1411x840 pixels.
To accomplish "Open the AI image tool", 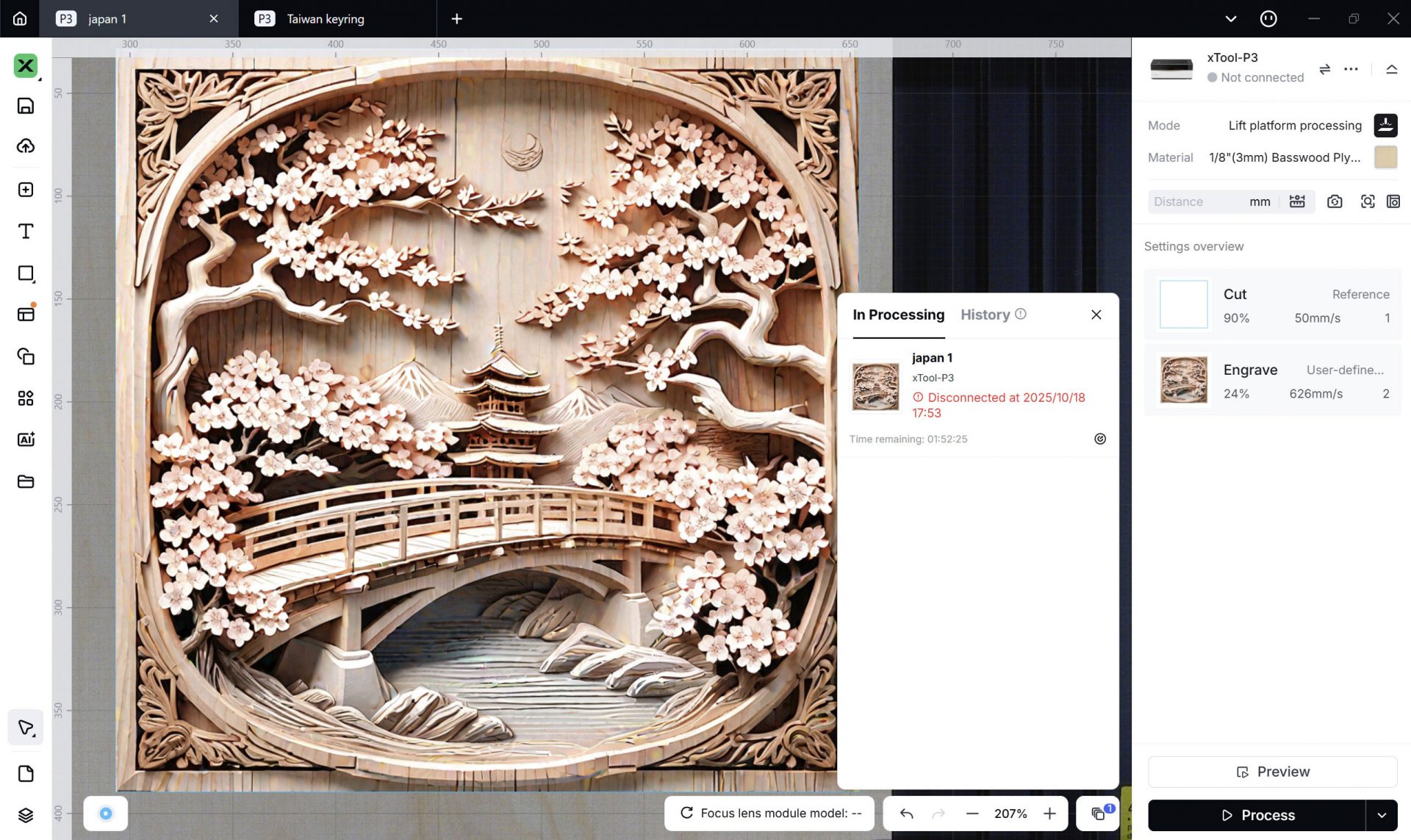I will (x=26, y=439).
